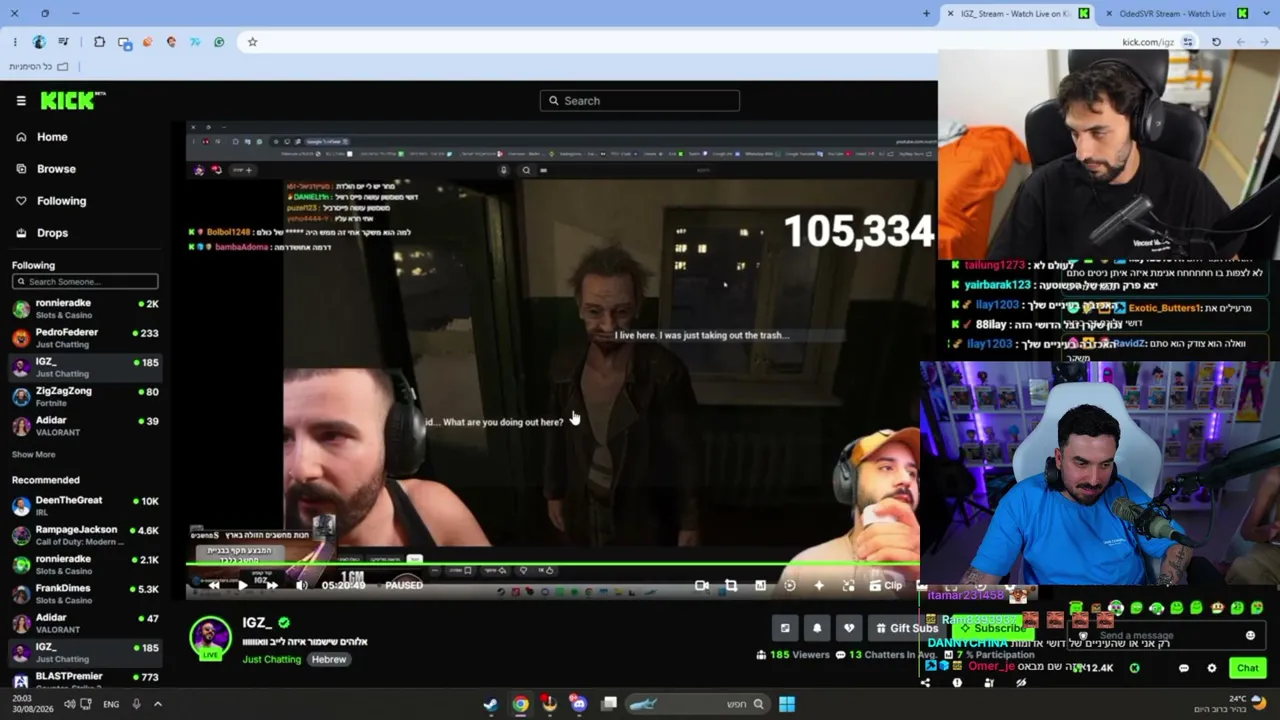Click the sparkle icon in player controls
1280x720 pixels.
tap(819, 586)
